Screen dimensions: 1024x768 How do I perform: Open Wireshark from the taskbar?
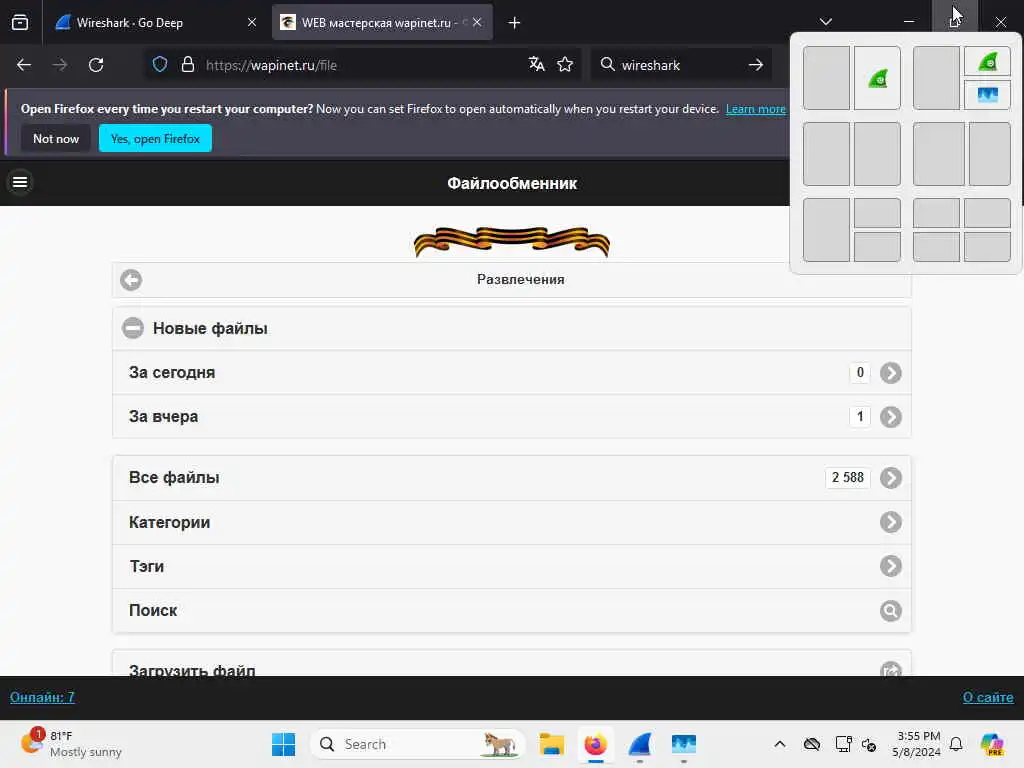640,744
